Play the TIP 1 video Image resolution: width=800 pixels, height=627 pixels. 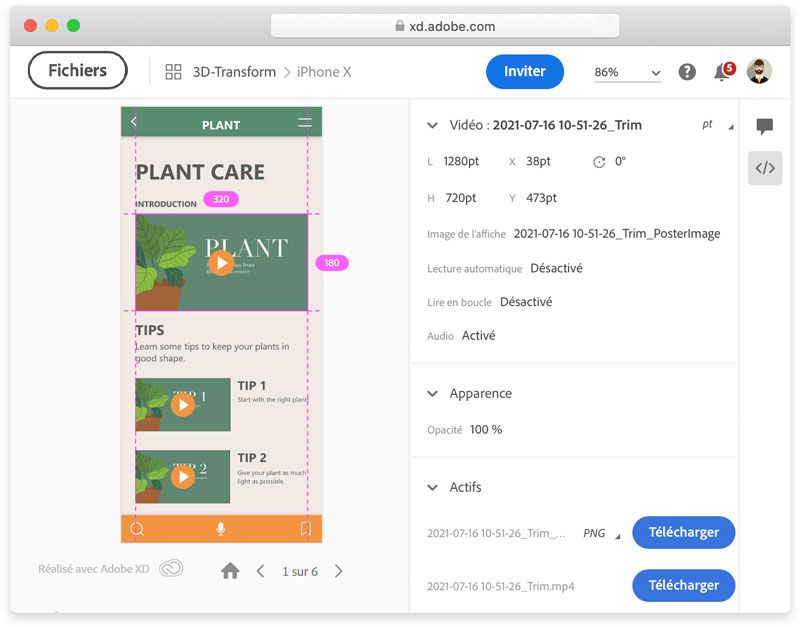pos(183,405)
